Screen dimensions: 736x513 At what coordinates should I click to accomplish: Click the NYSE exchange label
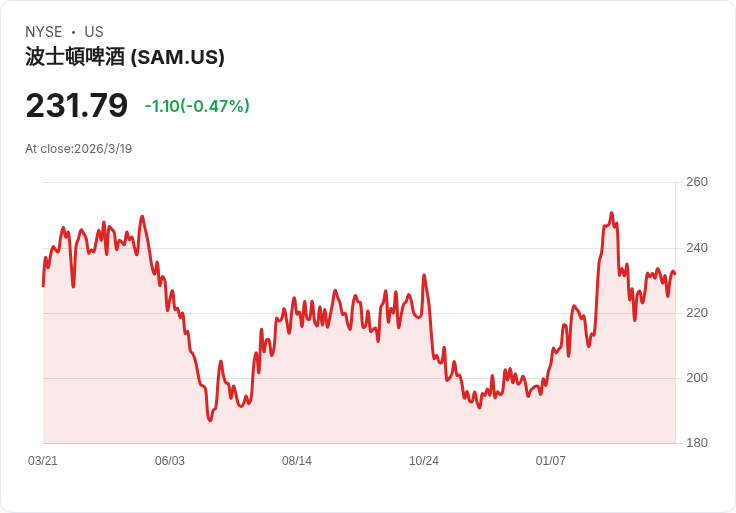pos(44,31)
